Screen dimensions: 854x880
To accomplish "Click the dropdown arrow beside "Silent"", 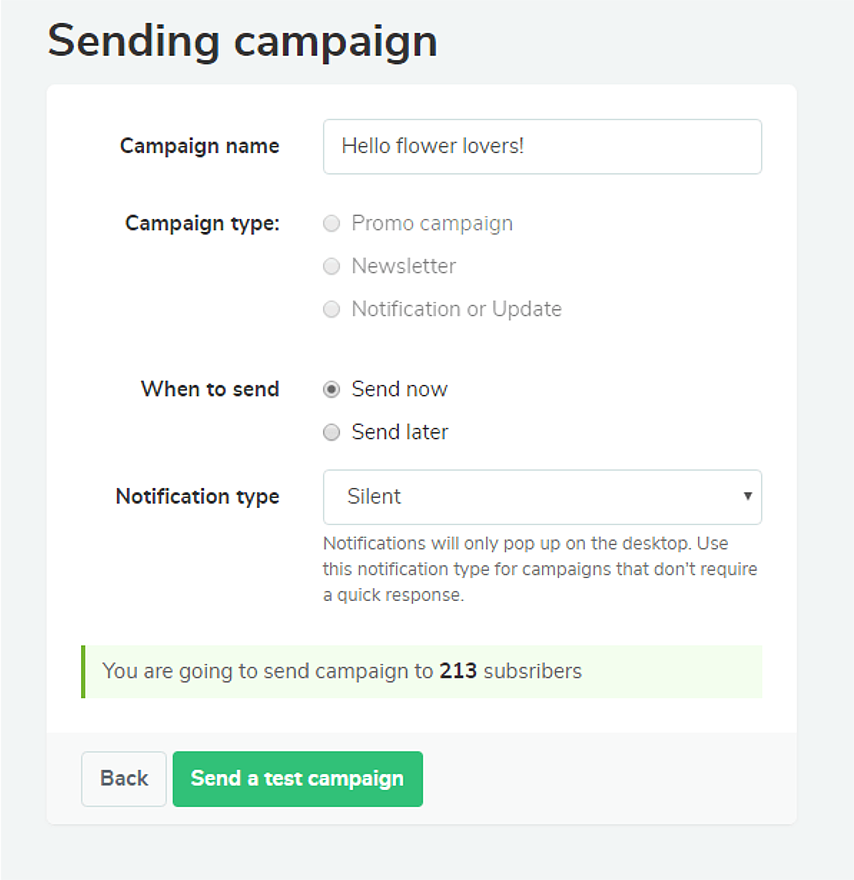I will pyautogui.click(x=747, y=497).
